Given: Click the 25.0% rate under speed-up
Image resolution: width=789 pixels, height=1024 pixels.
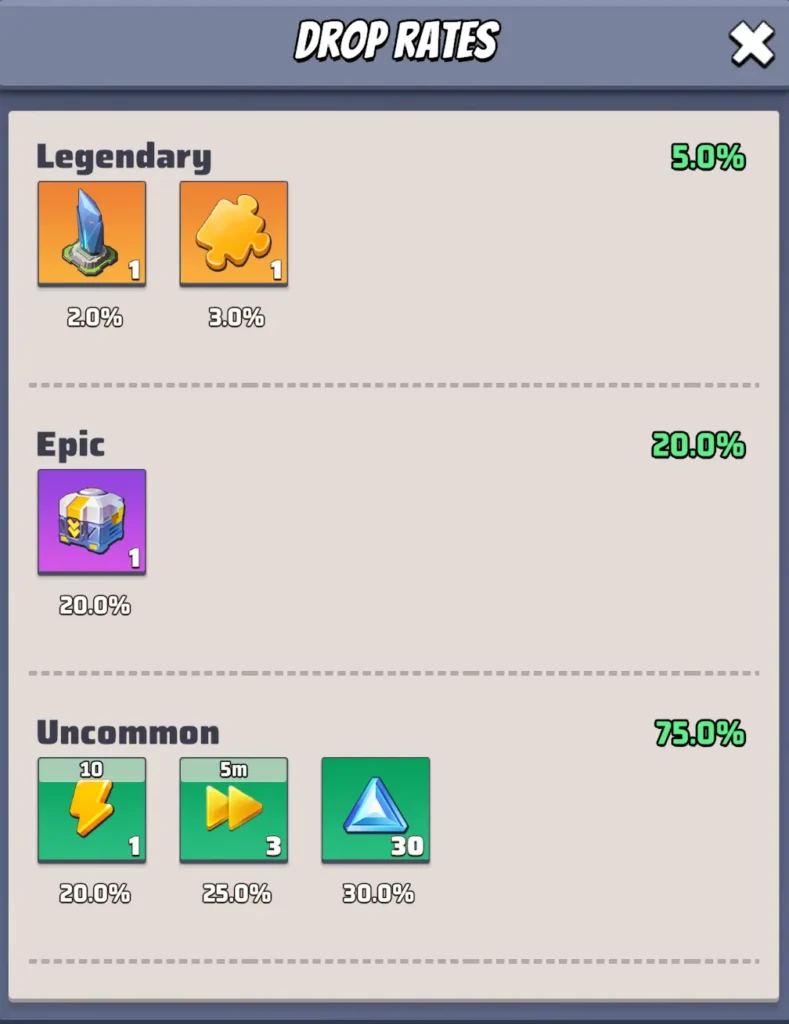Looking at the screenshot, I should (236, 893).
